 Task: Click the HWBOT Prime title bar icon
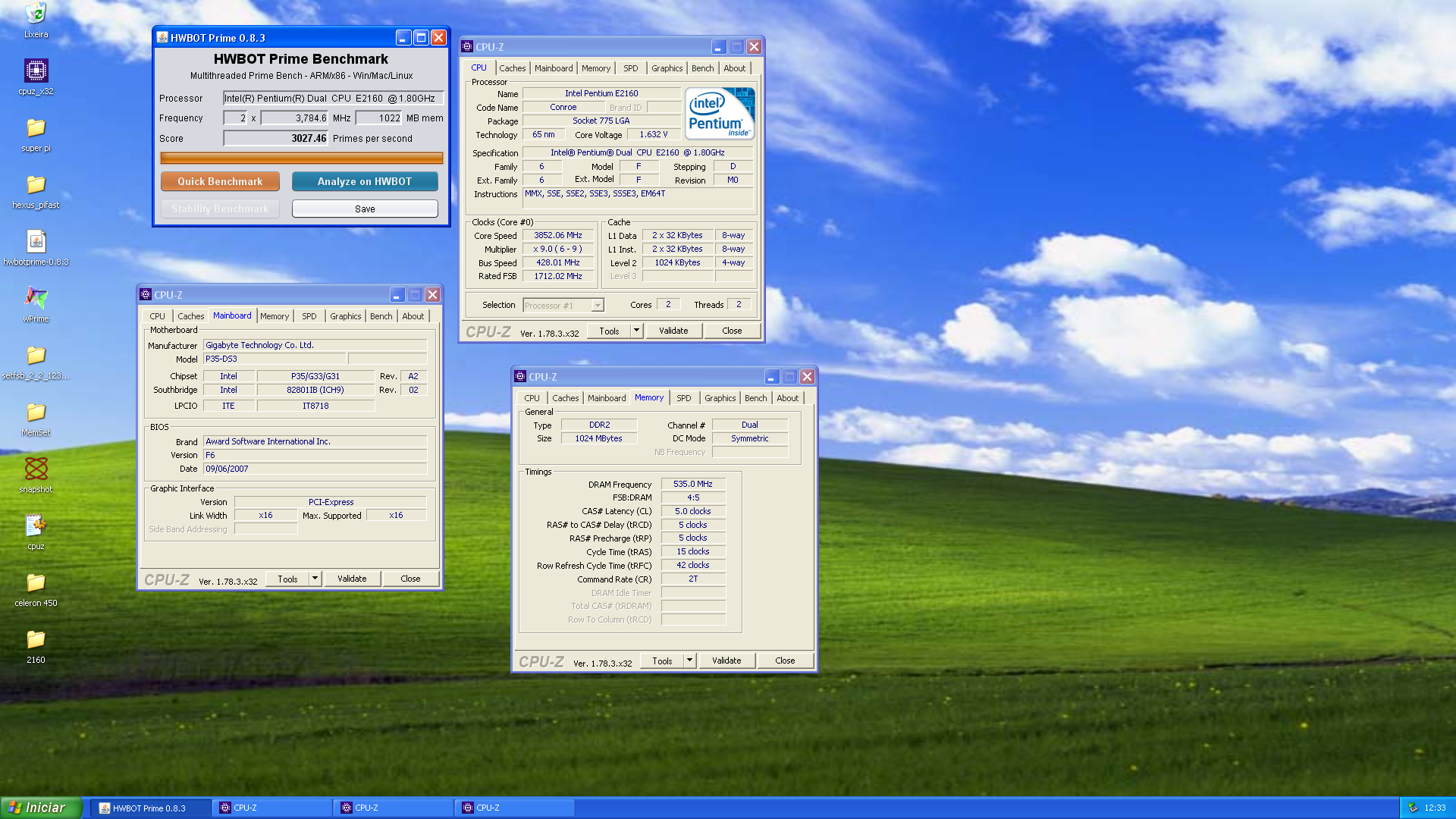tap(162, 37)
